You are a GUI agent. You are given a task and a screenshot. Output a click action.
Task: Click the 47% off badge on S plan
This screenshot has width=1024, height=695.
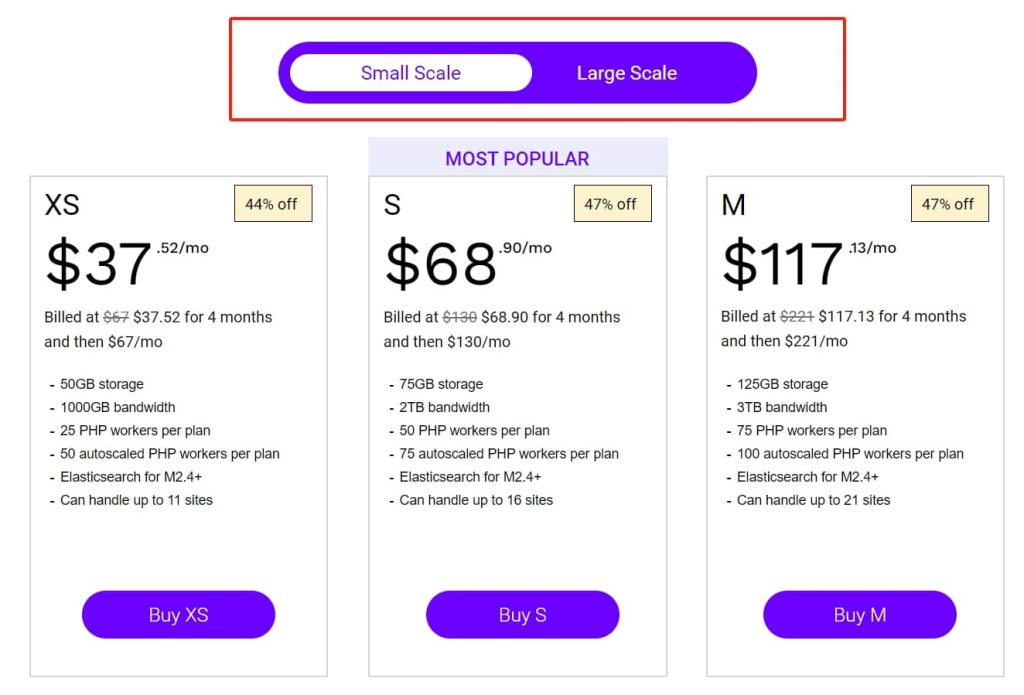pyautogui.click(x=611, y=203)
